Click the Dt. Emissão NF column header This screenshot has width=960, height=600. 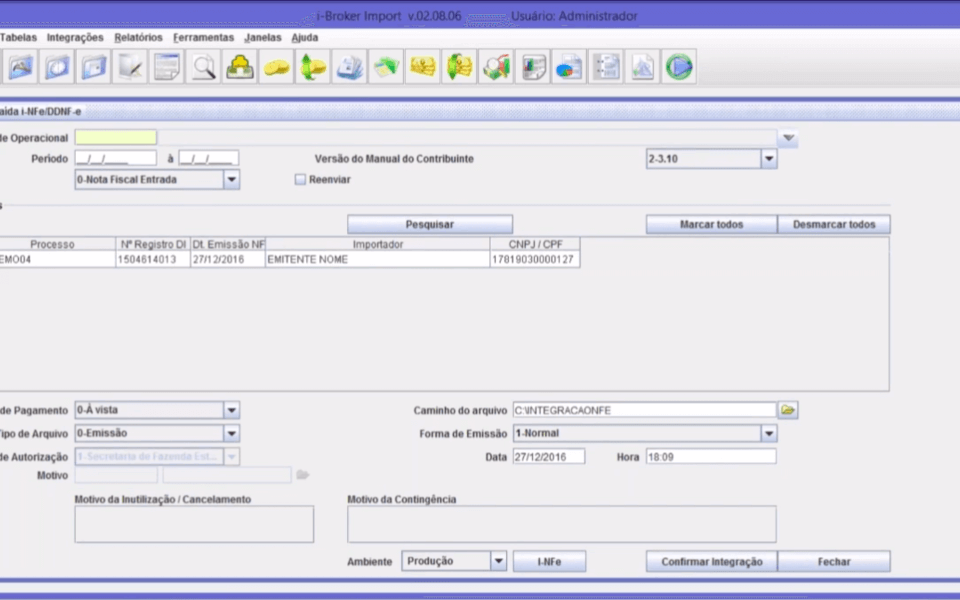(x=228, y=244)
